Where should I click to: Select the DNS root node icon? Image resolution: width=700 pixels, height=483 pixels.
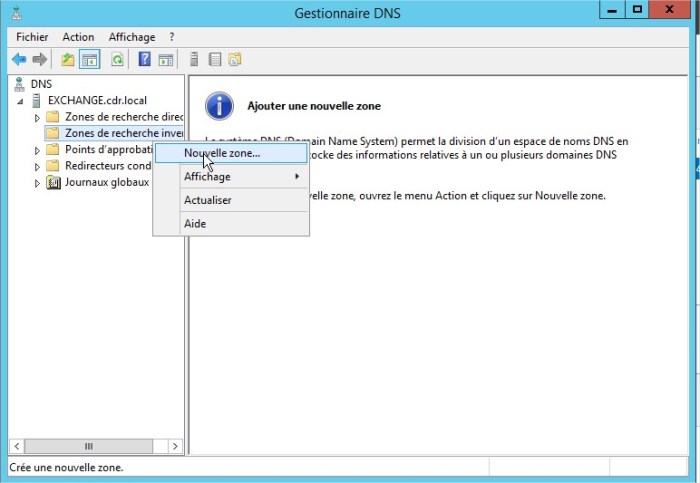click(x=19, y=84)
